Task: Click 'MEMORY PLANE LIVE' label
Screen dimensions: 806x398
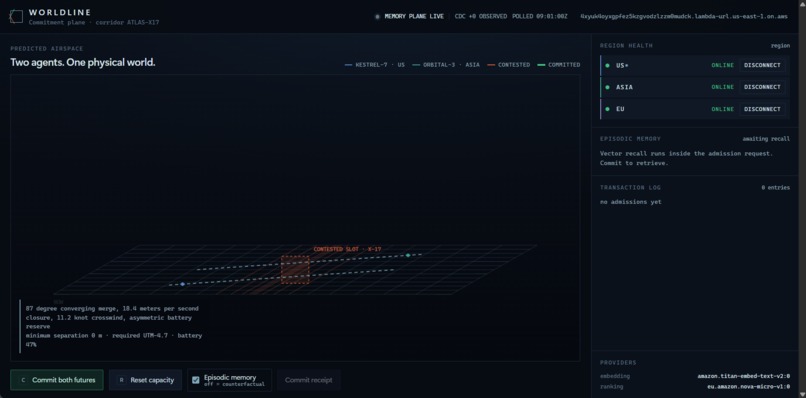Action: click(x=414, y=16)
